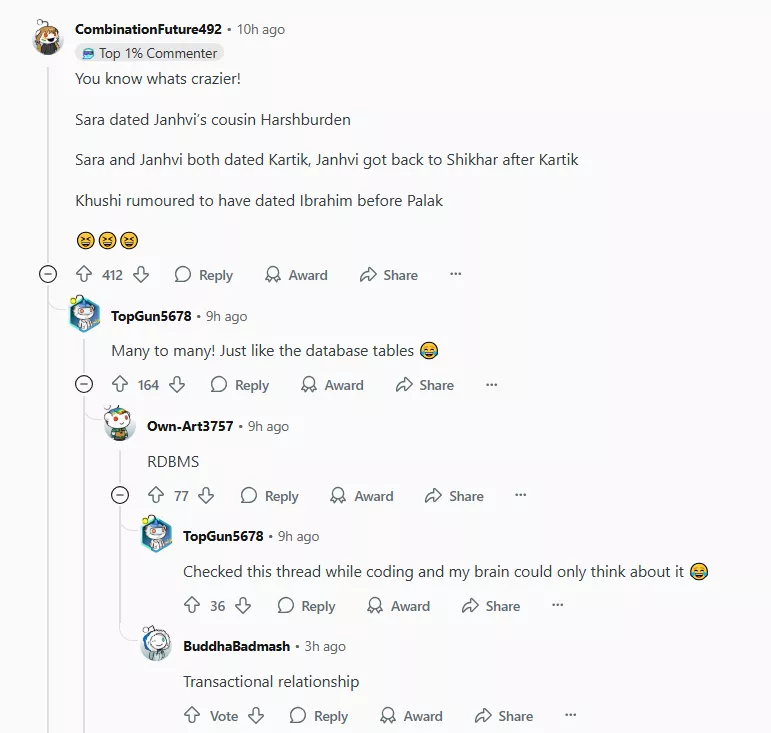
Task: Downvote CombinationFuture492's top comment
Action: (141, 275)
